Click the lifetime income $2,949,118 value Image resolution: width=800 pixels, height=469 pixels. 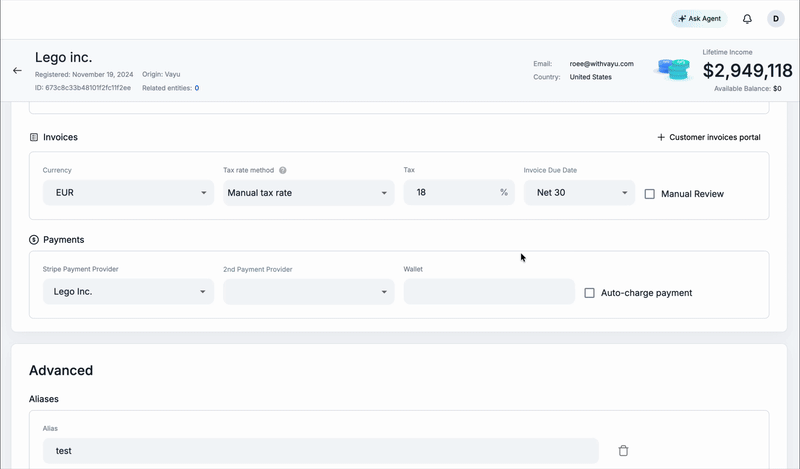[747, 70]
